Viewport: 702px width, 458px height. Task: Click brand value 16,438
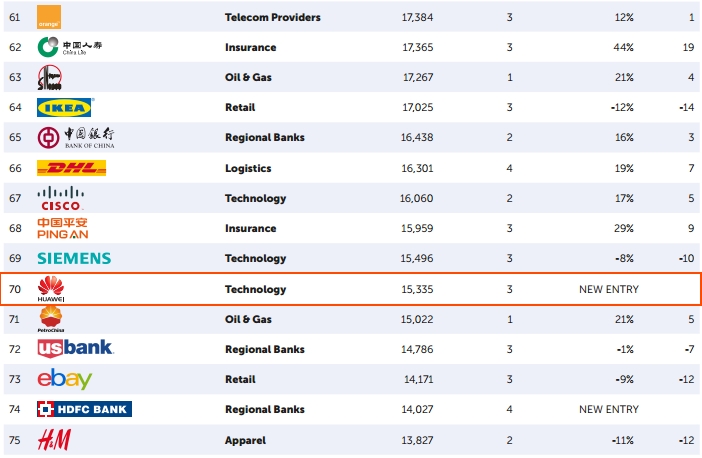(x=417, y=137)
